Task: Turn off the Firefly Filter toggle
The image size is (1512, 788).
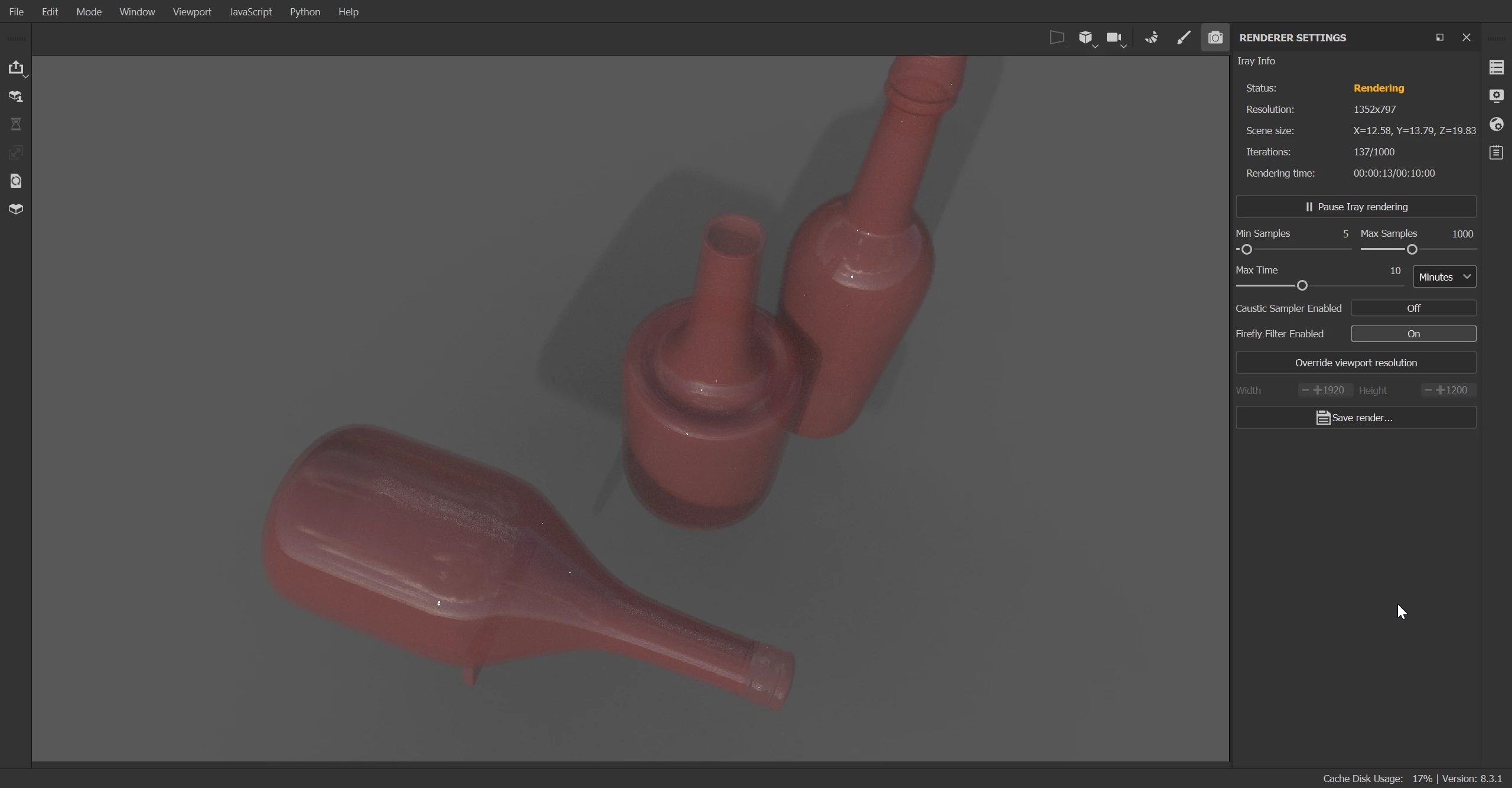Action: pyautogui.click(x=1413, y=334)
